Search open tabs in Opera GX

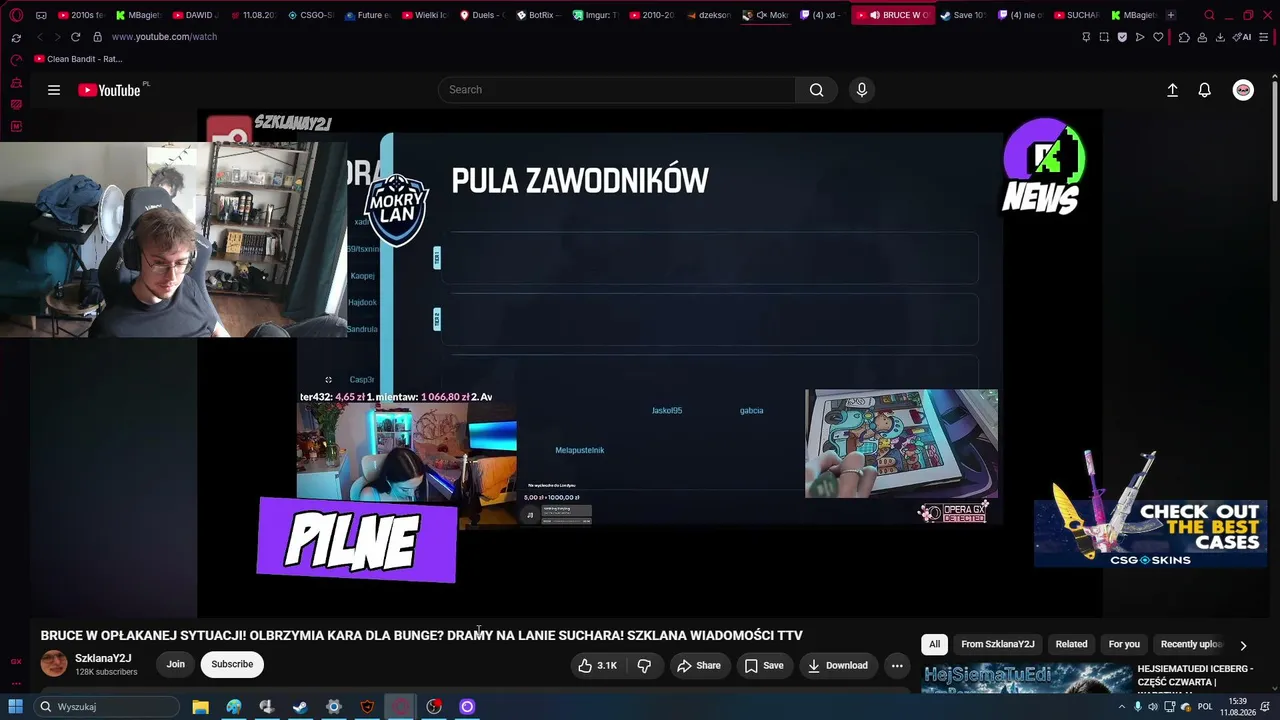tap(1209, 15)
